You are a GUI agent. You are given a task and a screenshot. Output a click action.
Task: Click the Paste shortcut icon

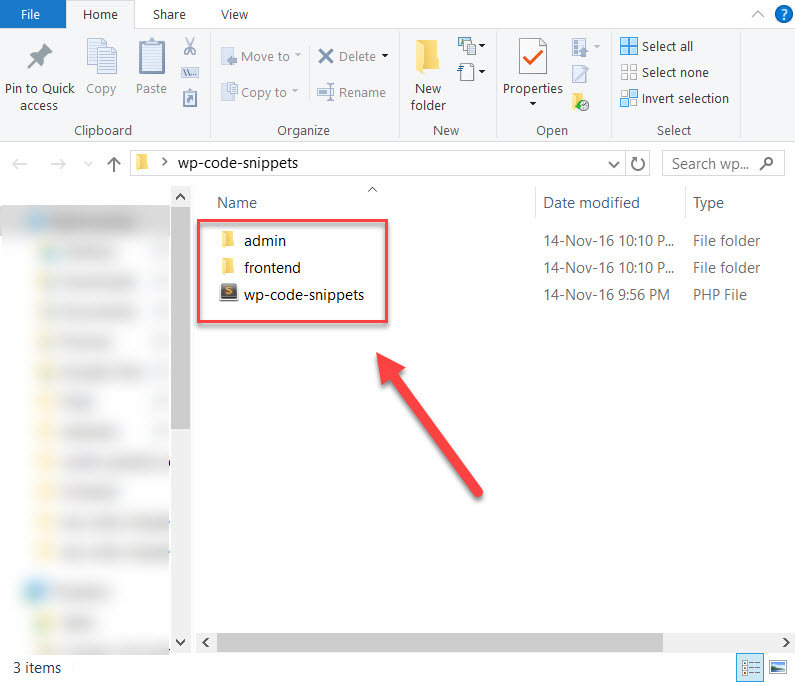tap(190, 98)
